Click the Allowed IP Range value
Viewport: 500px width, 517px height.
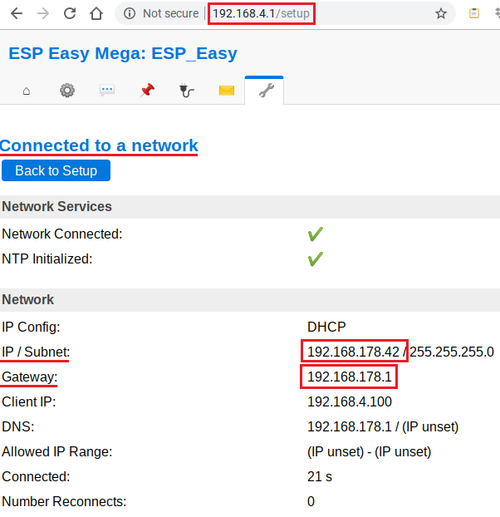369,452
